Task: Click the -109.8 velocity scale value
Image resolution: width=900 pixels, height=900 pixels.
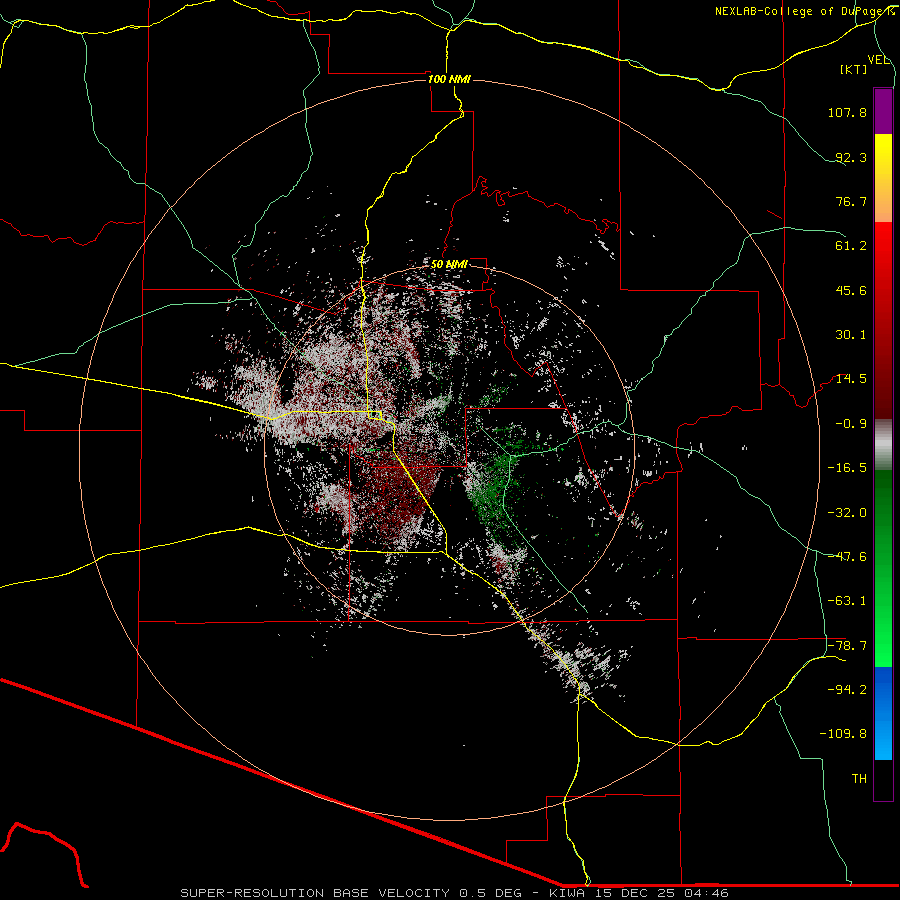Action: tap(843, 734)
